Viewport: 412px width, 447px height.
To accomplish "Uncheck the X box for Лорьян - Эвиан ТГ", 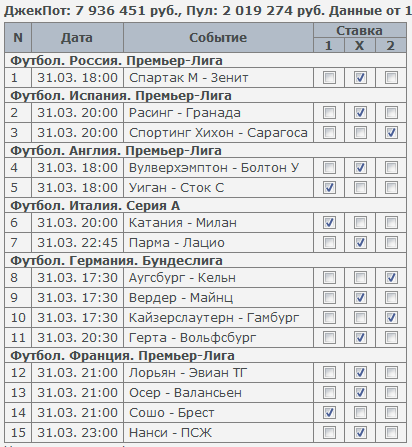I will coord(360,373).
